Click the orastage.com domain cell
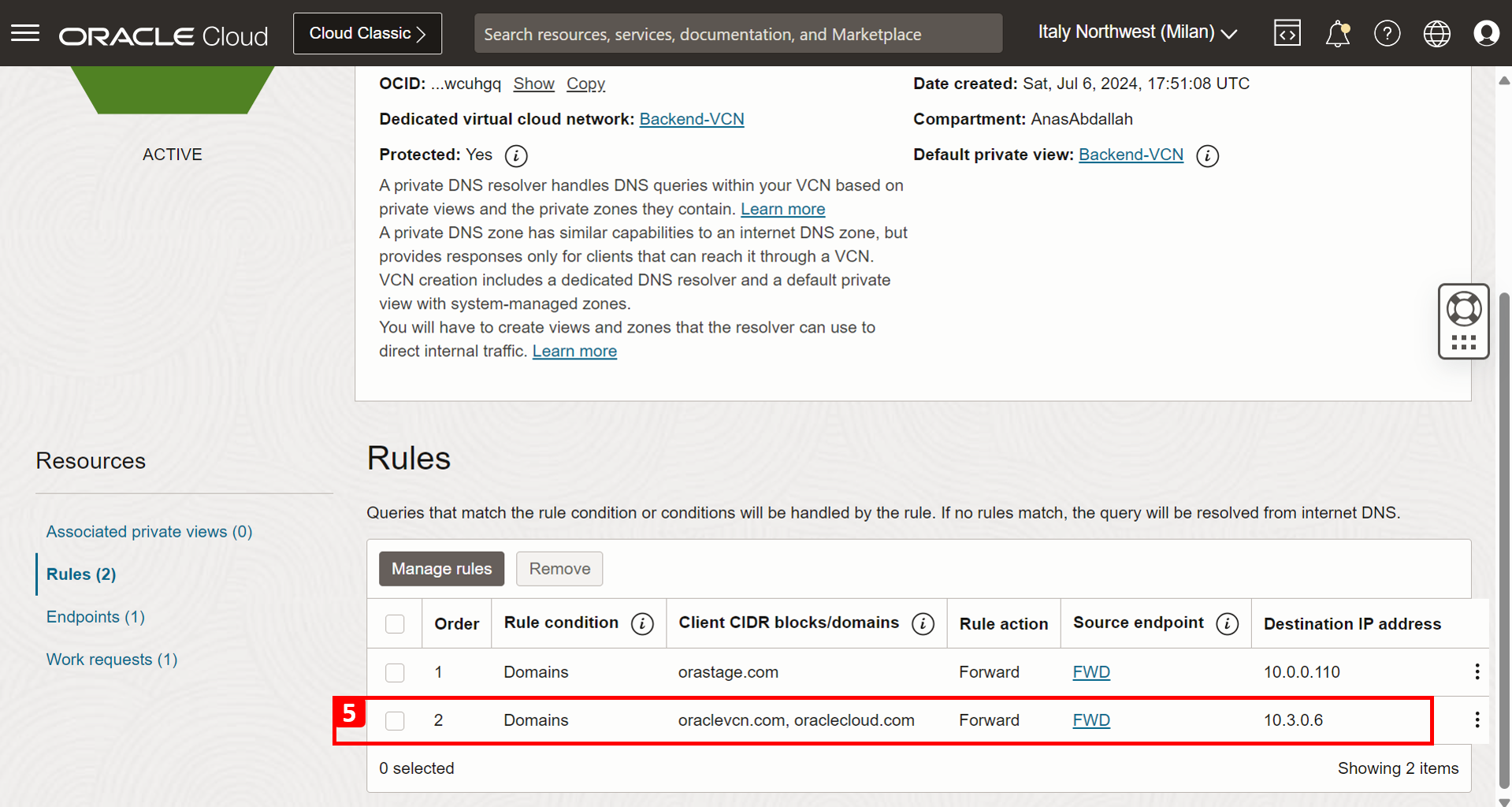Screen dimensions: 1512x807 point(728,671)
